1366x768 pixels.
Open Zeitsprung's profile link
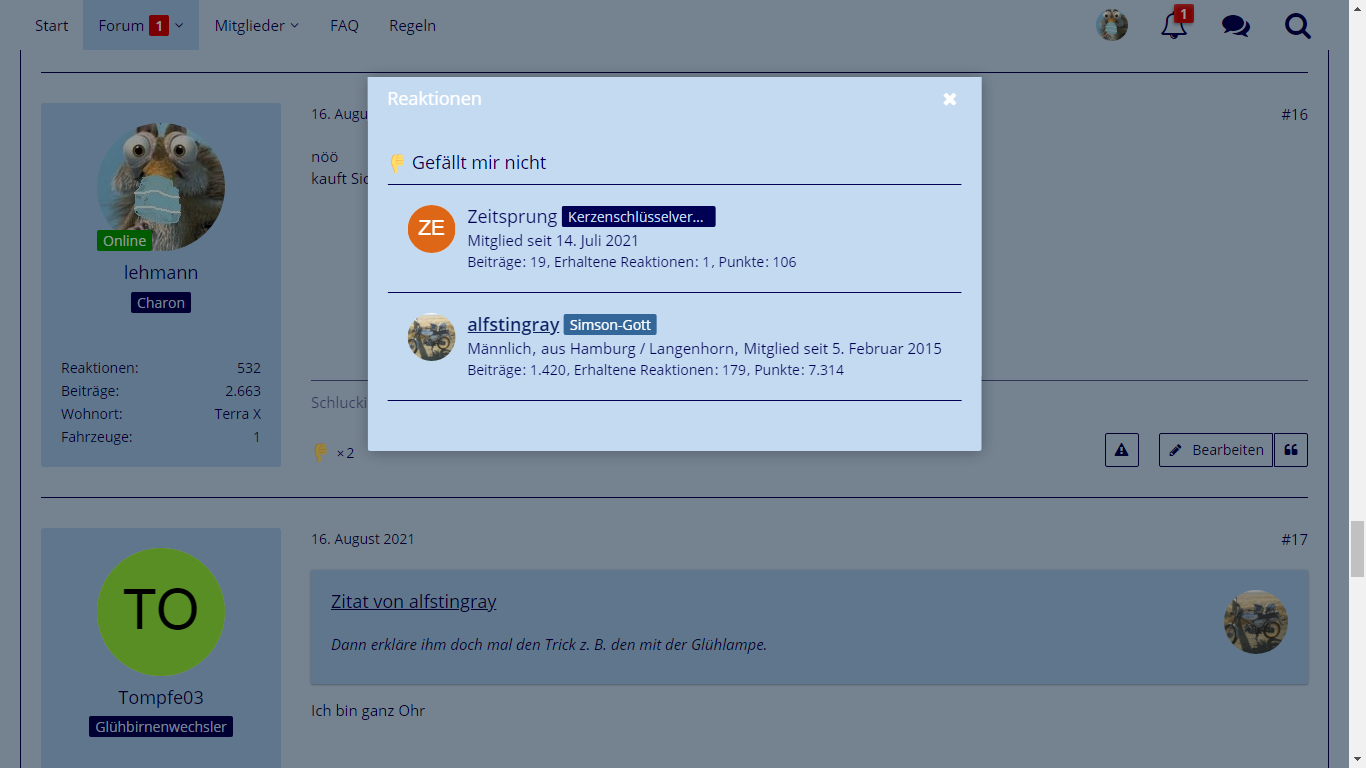512,216
